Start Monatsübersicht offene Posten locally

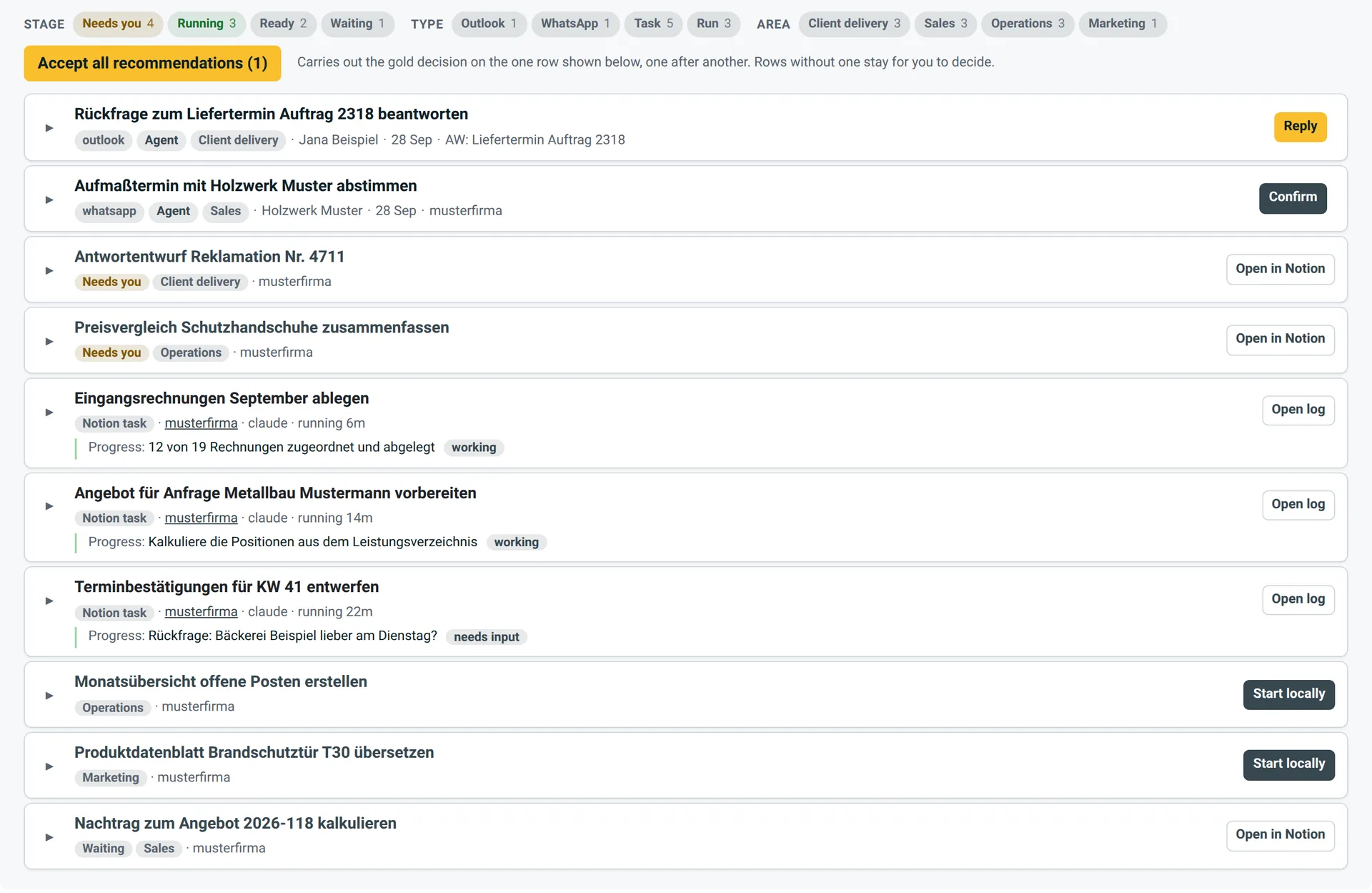(x=1288, y=694)
